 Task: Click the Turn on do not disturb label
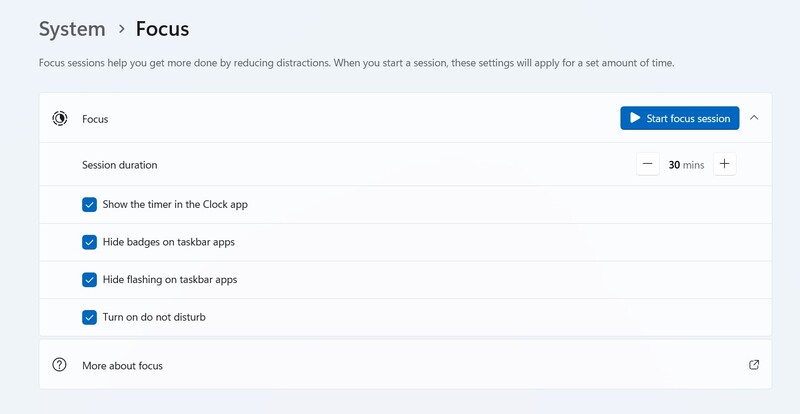pos(154,317)
